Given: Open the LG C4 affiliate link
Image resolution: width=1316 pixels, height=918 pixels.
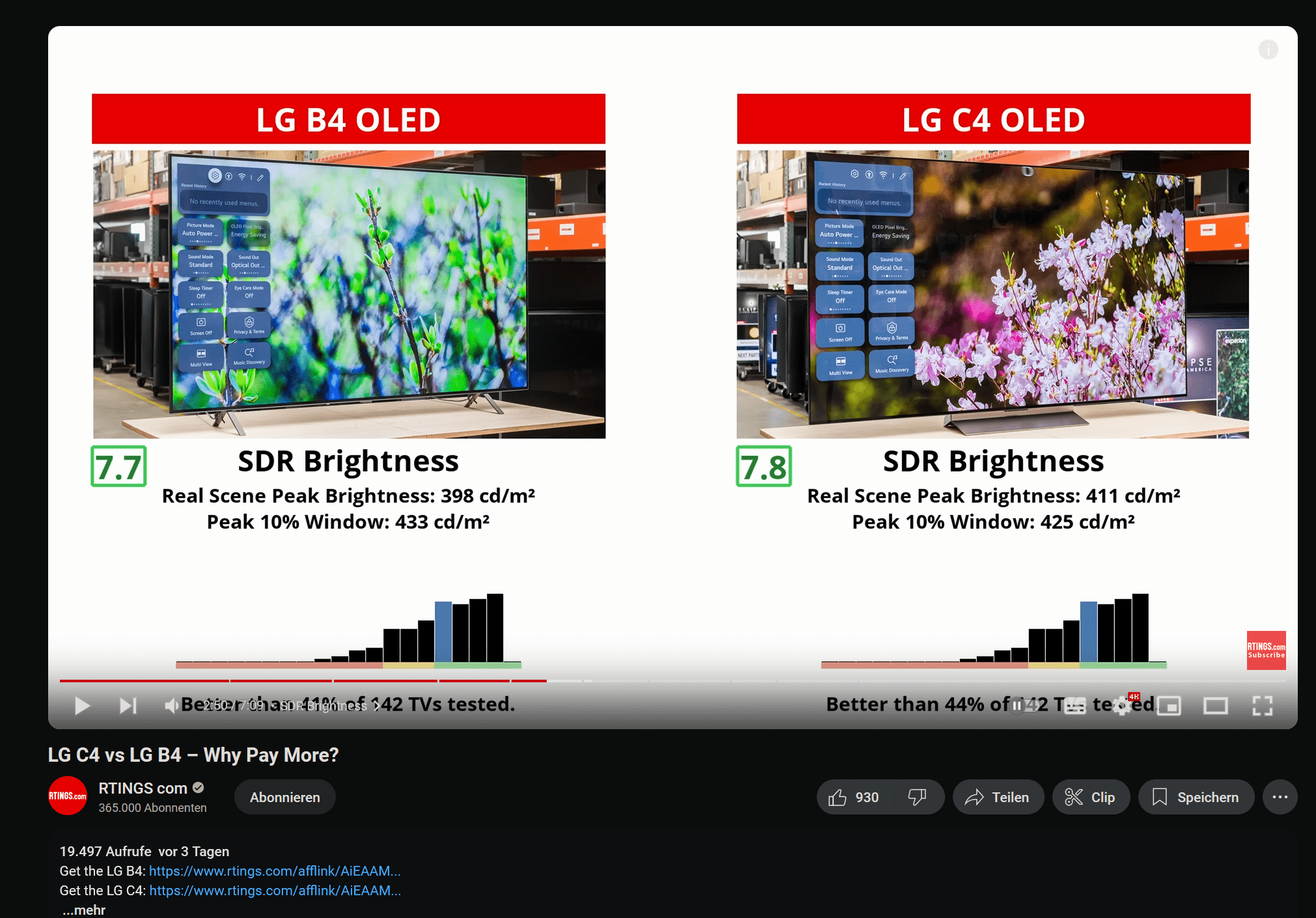Looking at the screenshot, I should 275,891.
